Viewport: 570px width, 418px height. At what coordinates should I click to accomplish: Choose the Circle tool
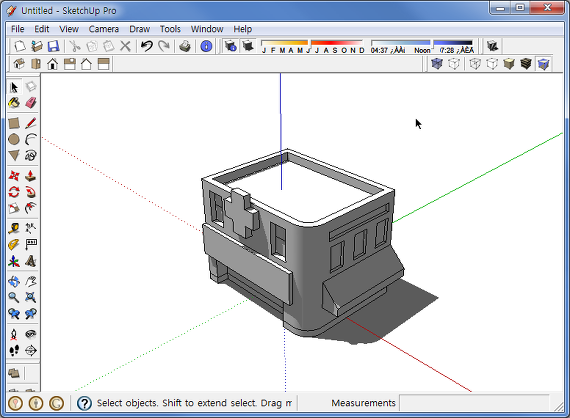click(x=14, y=139)
